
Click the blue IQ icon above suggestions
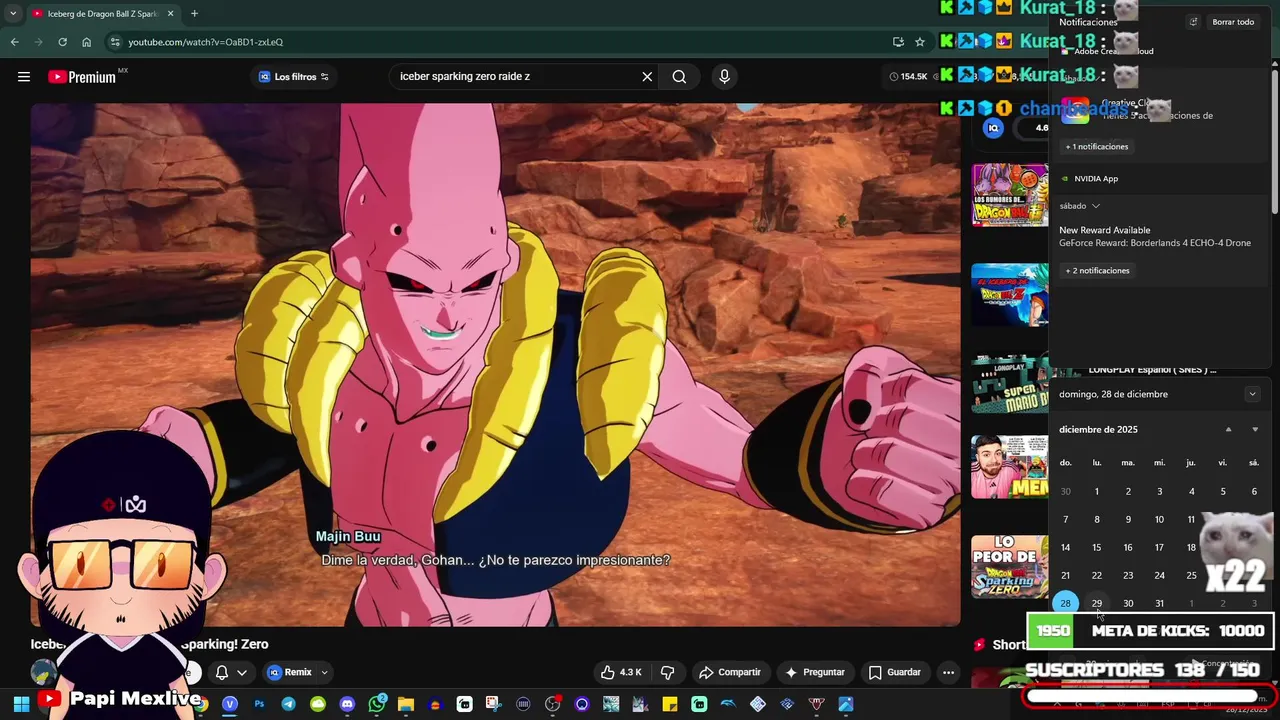click(993, 128)
